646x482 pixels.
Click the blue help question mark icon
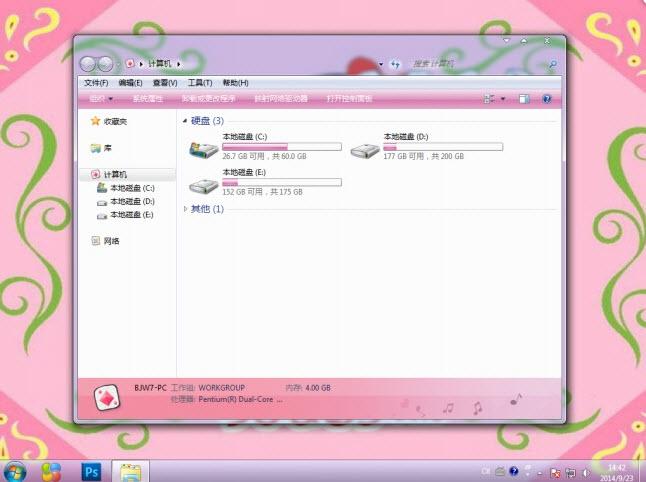click(546, 99)
